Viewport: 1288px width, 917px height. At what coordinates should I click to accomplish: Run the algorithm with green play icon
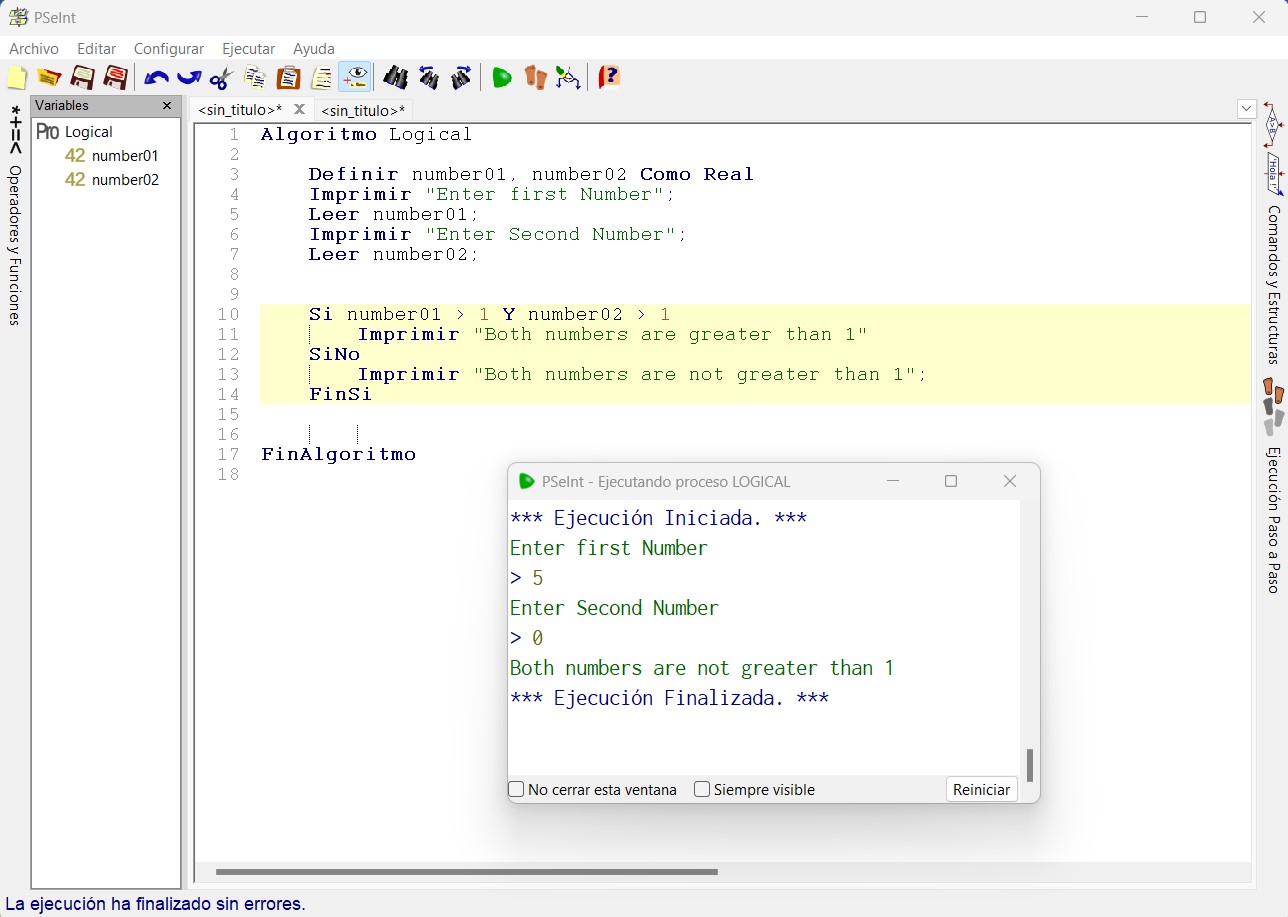click(502, 78)
